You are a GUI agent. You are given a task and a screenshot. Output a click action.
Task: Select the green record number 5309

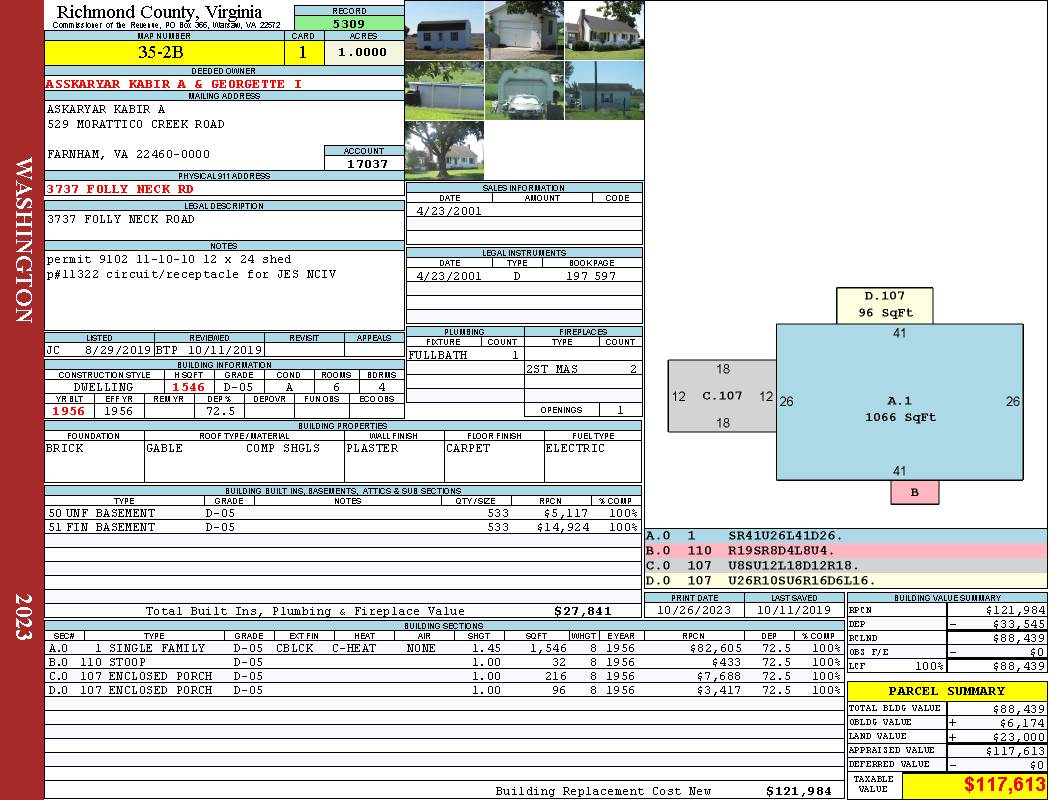[349, 23]
